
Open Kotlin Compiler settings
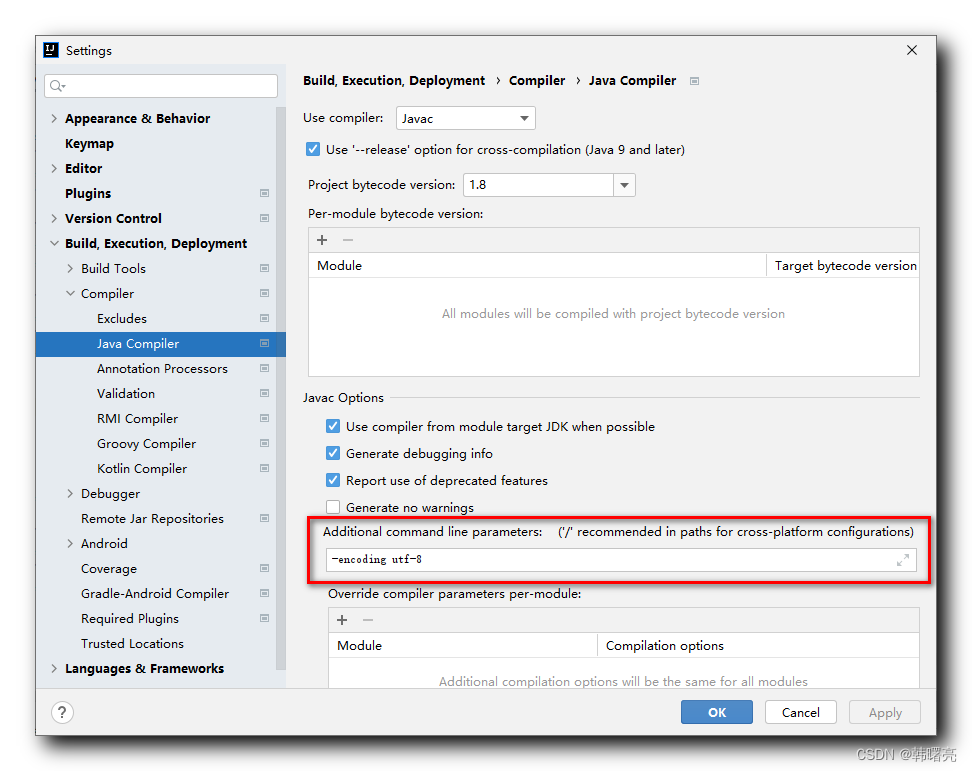pos(142,469)
